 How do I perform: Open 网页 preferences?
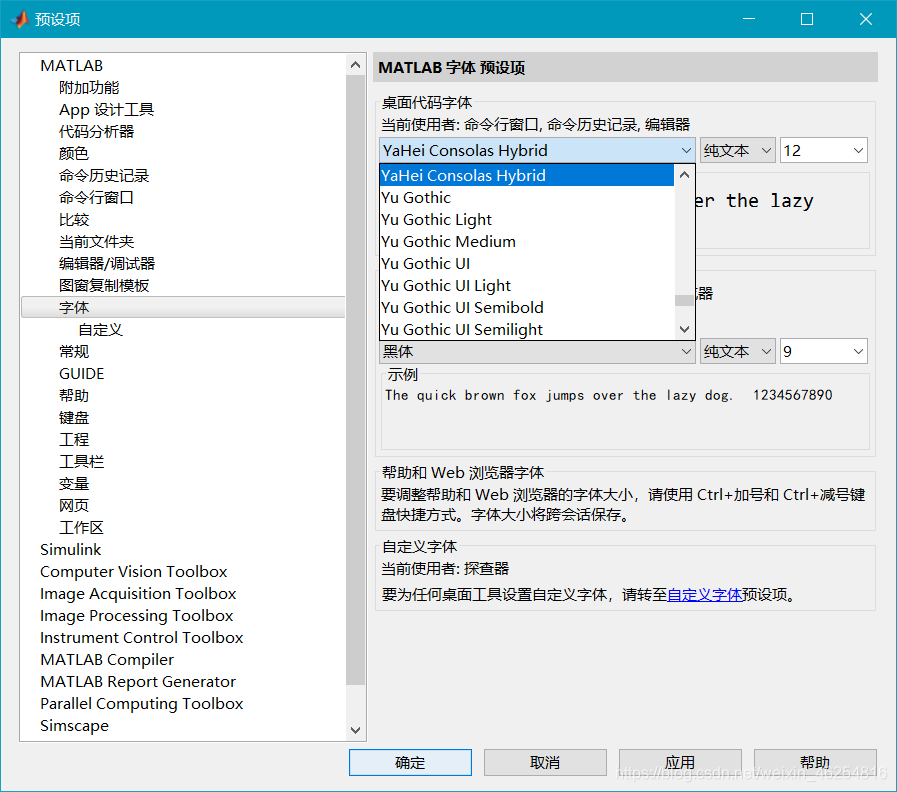click(x=74, y=505)
